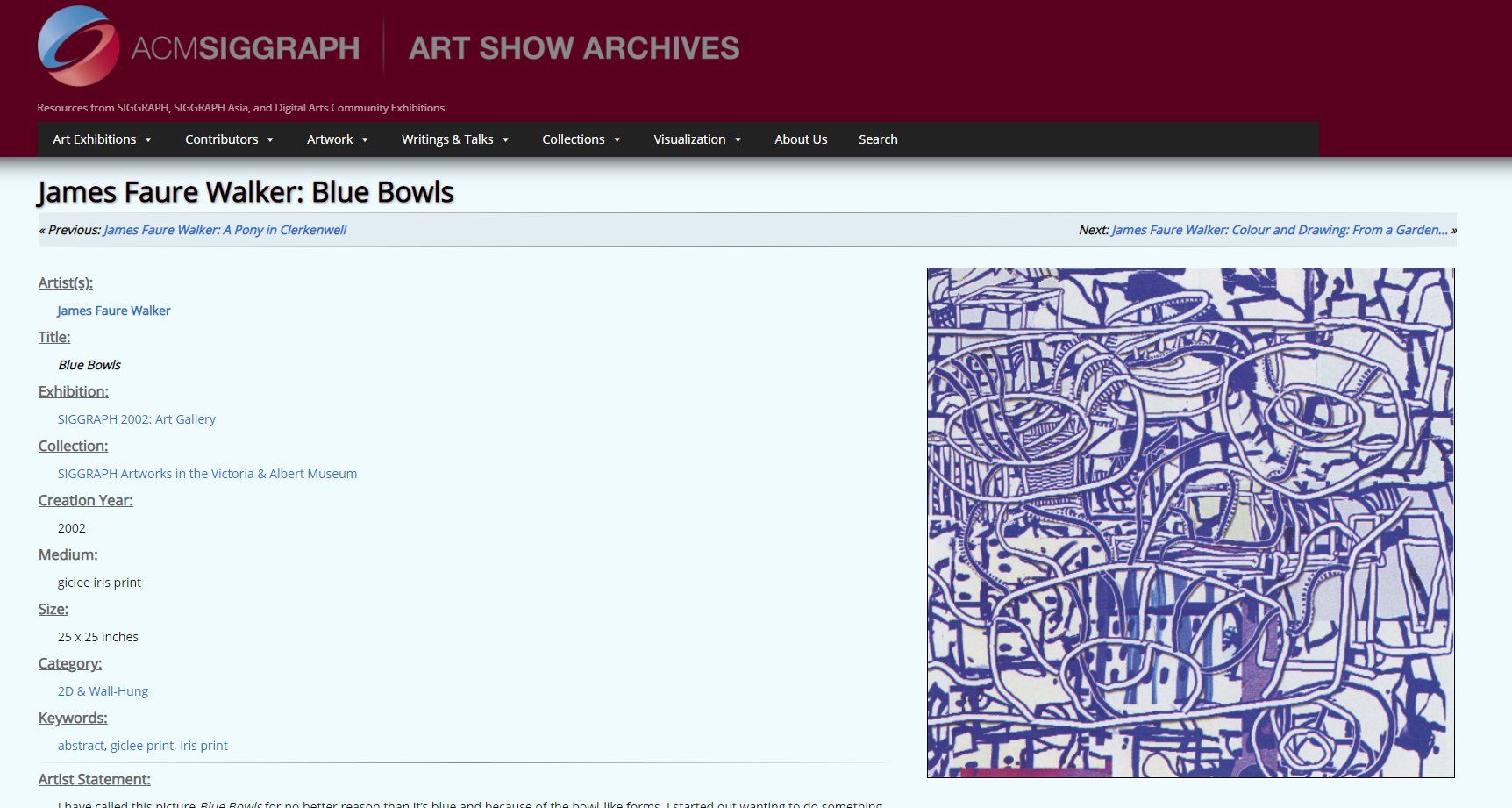This screenshot has height=808, width=1512.
Task: Open Victoria & Albert Museum collection link
Action: 207,474
